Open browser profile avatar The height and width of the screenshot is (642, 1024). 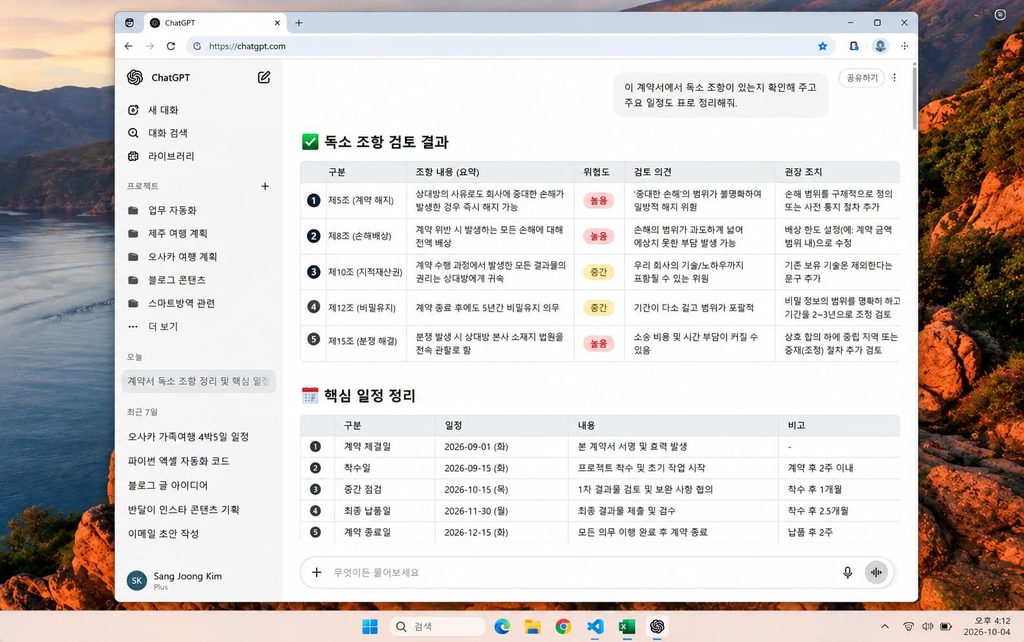coord(880,46)
